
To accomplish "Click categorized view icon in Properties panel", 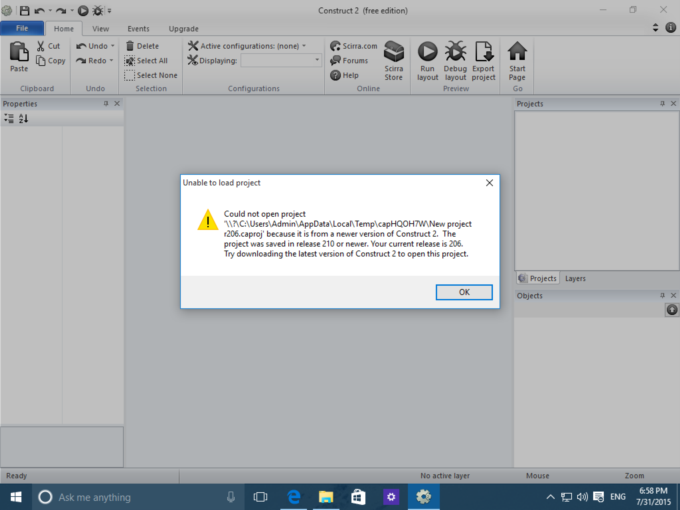I will [9, 118].
